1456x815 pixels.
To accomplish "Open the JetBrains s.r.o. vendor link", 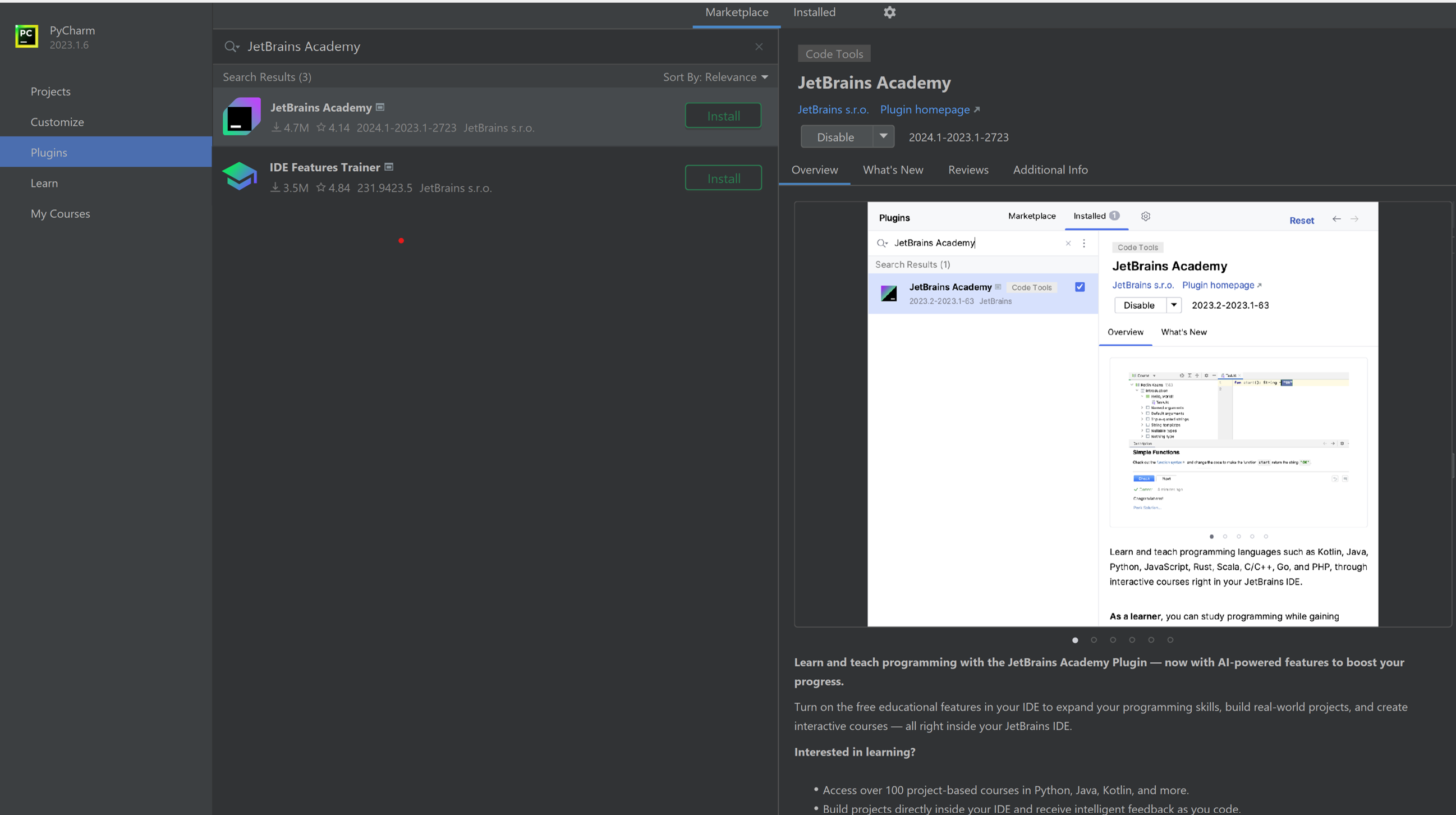I will coord(833,109).
